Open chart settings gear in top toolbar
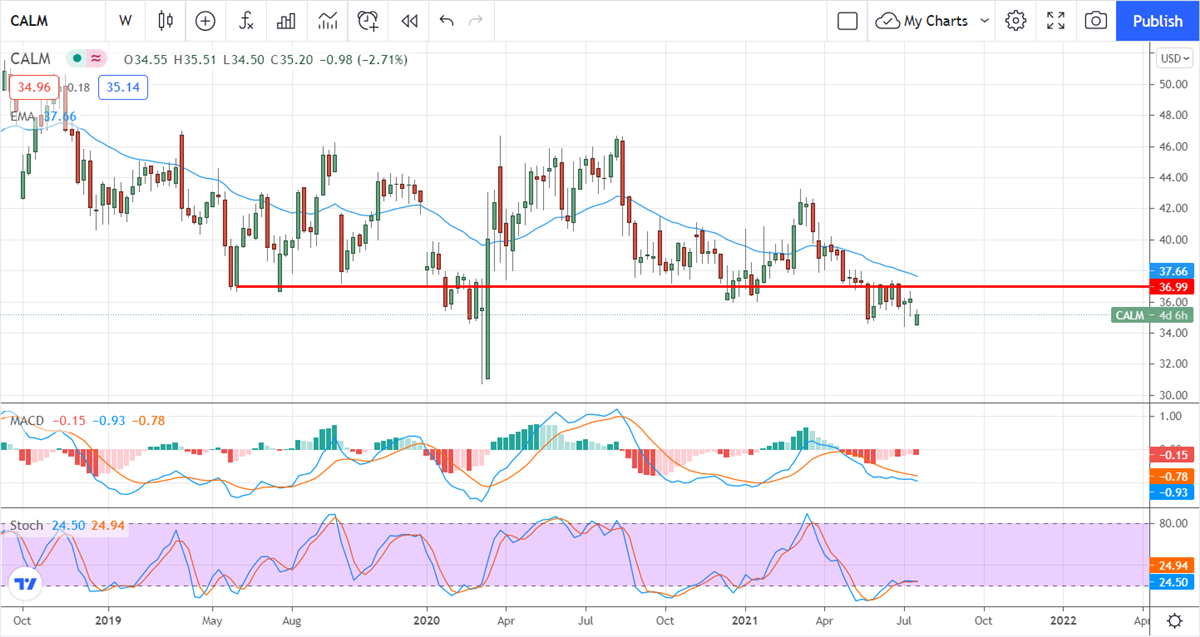Viewport: 1200px width, 637px height. (1016, 21)
